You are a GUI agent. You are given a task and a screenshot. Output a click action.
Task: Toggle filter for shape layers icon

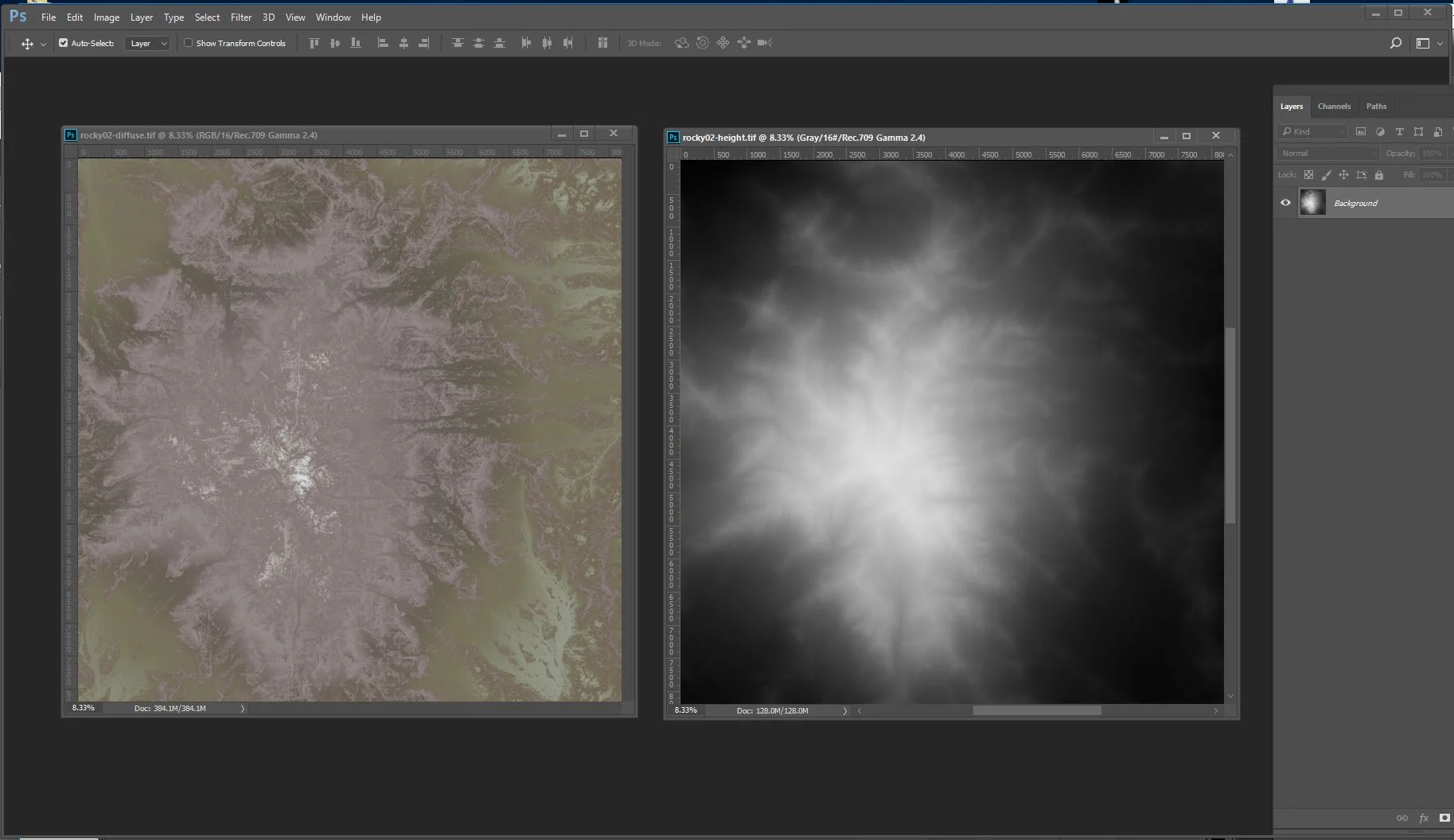tap(1418, 131)
